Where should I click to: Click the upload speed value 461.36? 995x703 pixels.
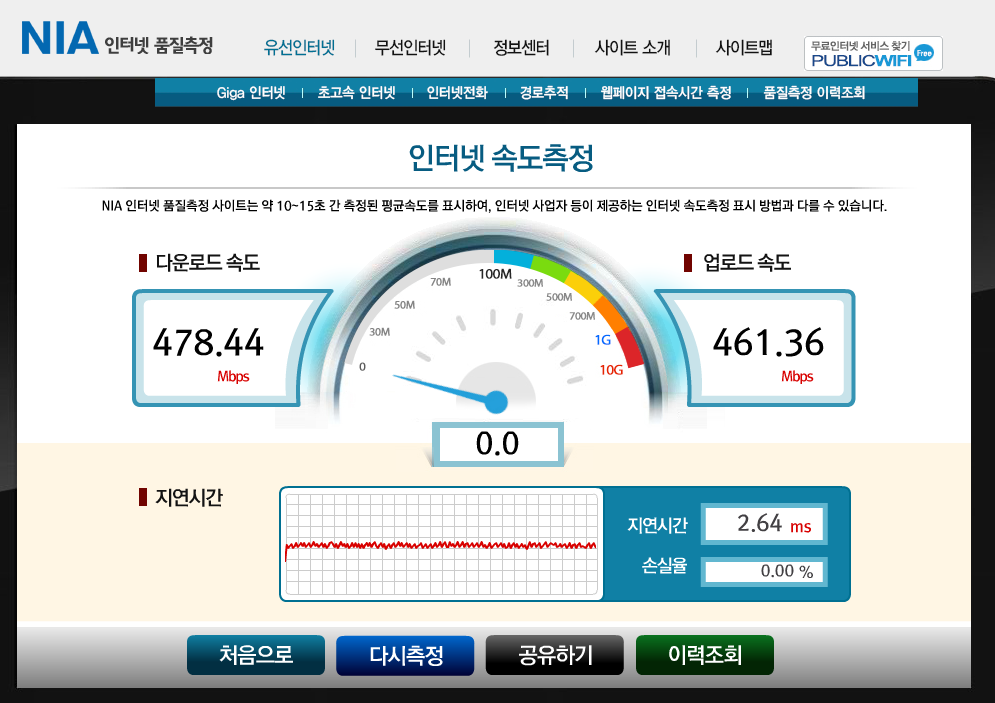pyautogui.click(x=768, y=343)
